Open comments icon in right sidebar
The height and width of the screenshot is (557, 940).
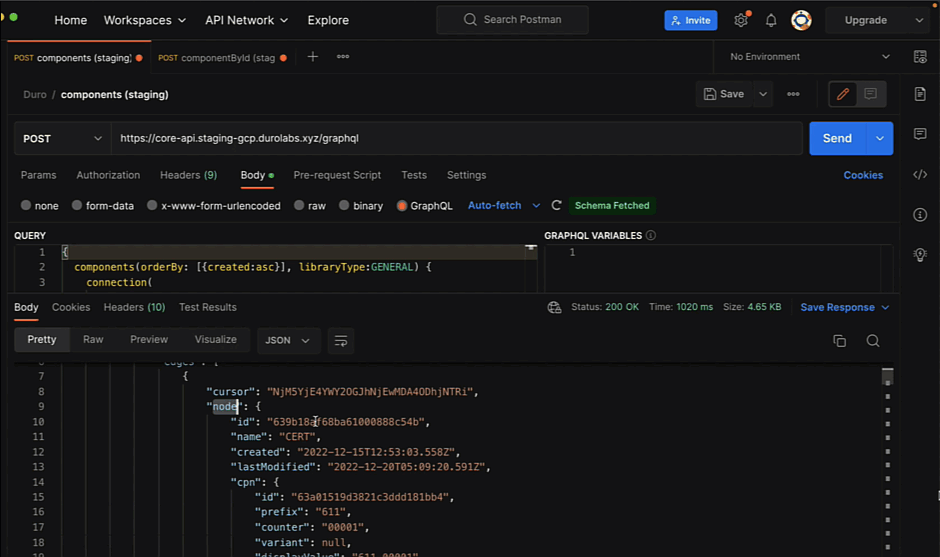tap(920, 134)
